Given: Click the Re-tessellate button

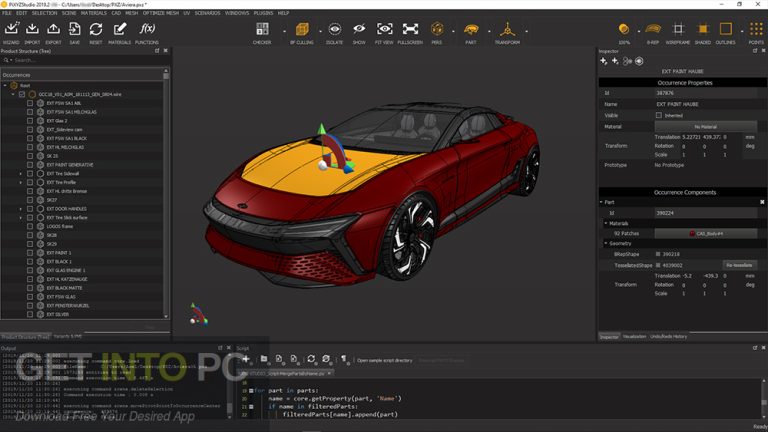Looking at the screenshot, I should (738, 264).
